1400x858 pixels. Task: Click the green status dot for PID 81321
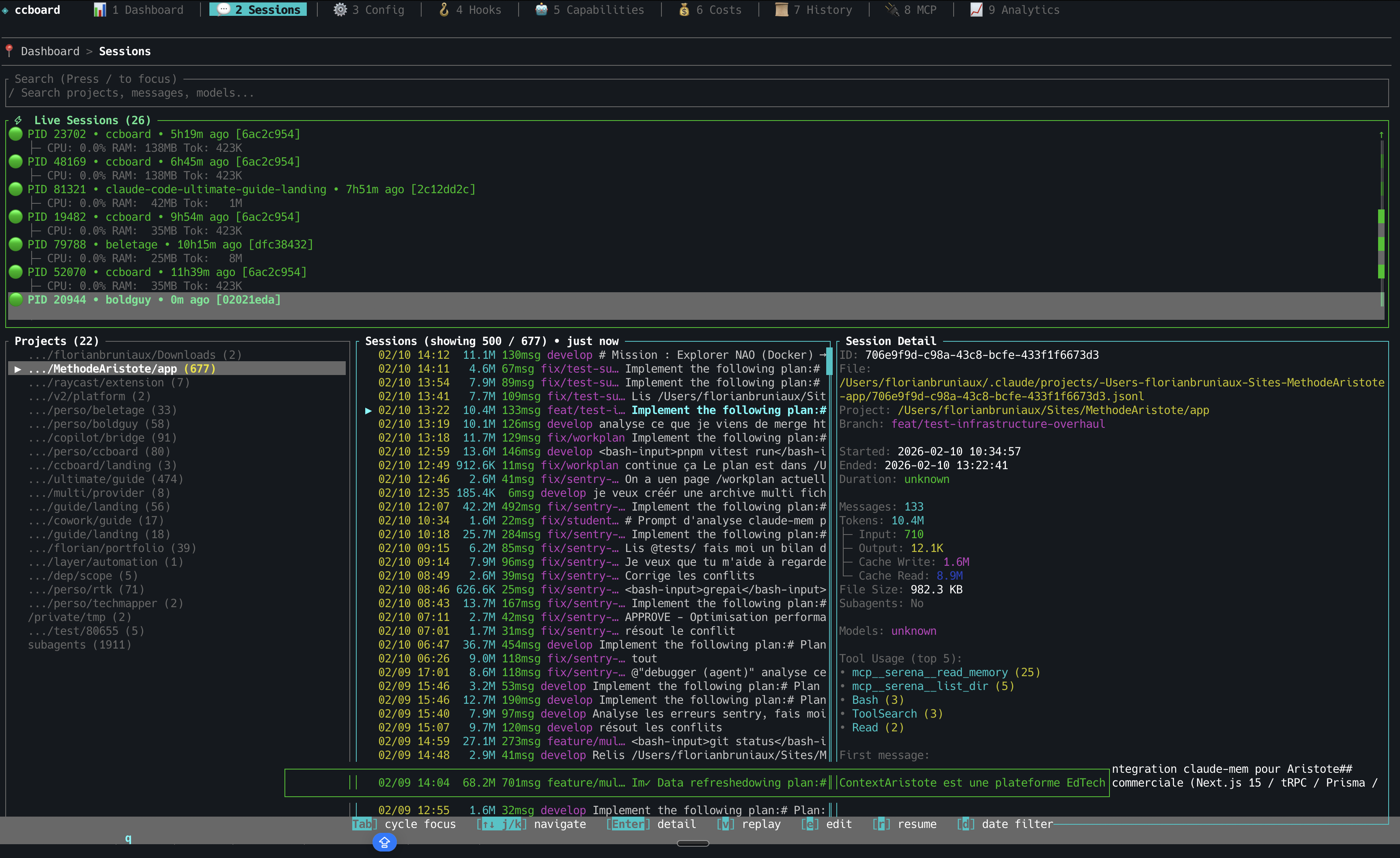pyautogui.click(x=16, y=189)
